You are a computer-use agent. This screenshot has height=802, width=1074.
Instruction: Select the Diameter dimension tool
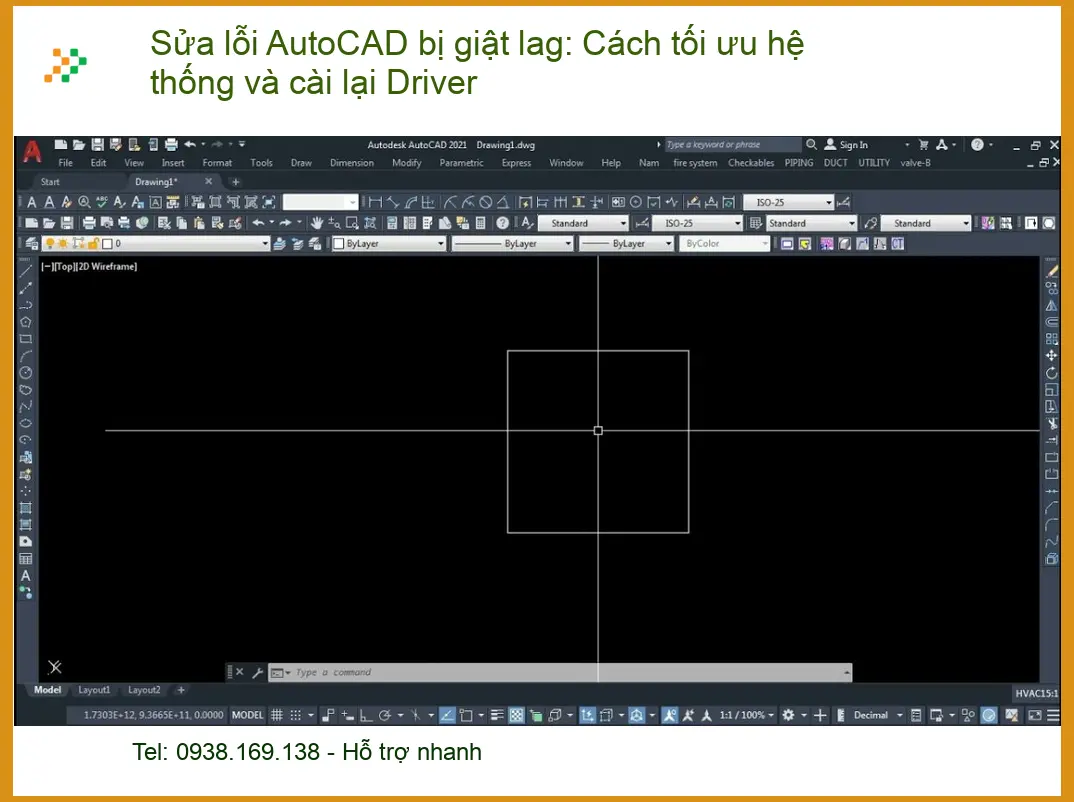tap(486, 202)
